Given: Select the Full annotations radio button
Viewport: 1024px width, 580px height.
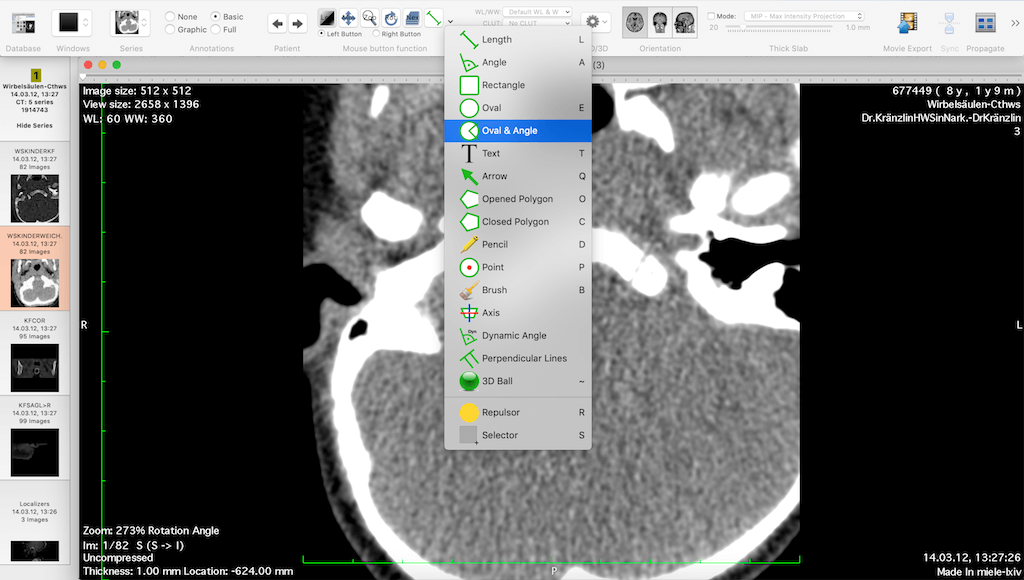Looking at the screenshot, I should 215,30.
